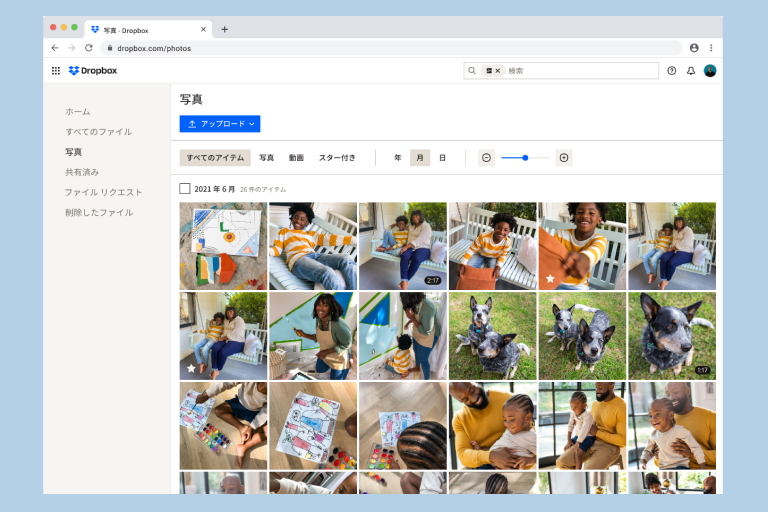Viewport: 768px width, 512px height.
Task: Open 共有済み in sidebar
Action: click(82, 172)
